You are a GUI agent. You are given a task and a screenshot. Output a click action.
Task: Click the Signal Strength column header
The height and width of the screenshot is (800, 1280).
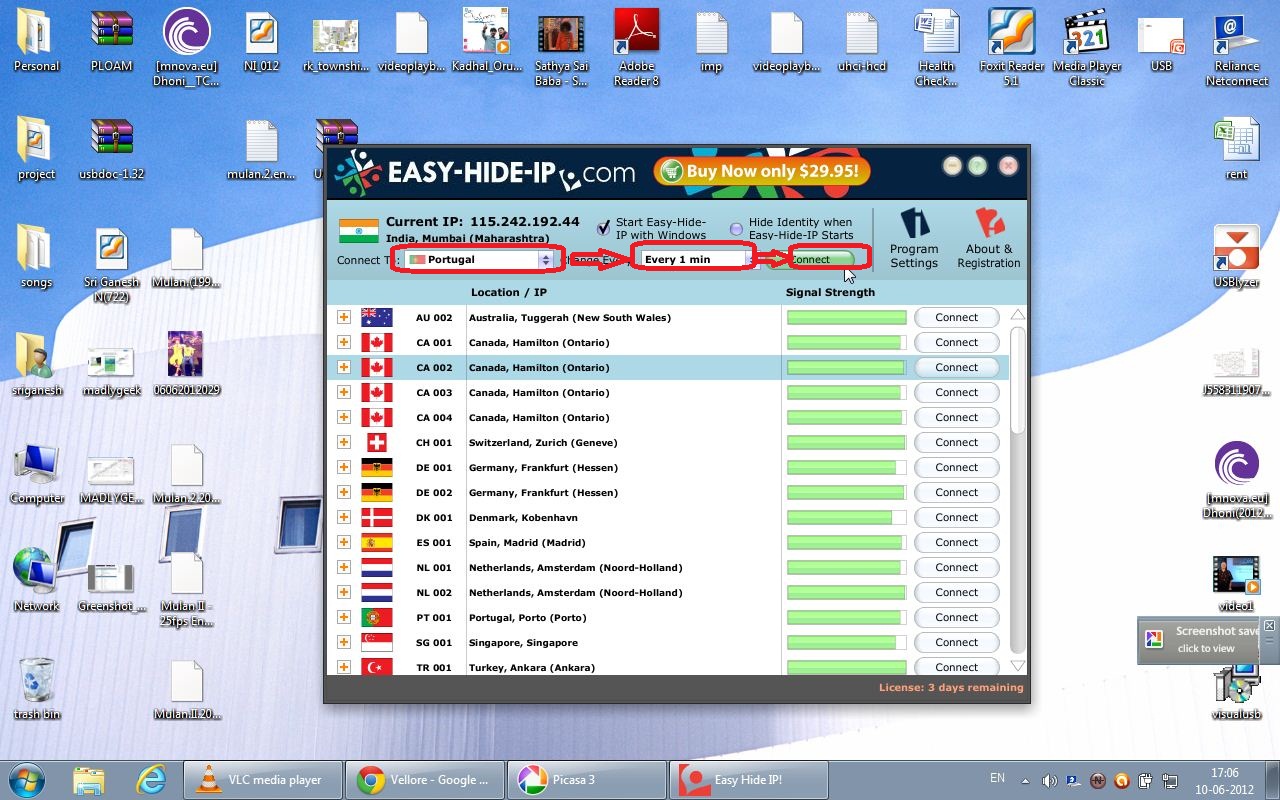click(830, 292)
